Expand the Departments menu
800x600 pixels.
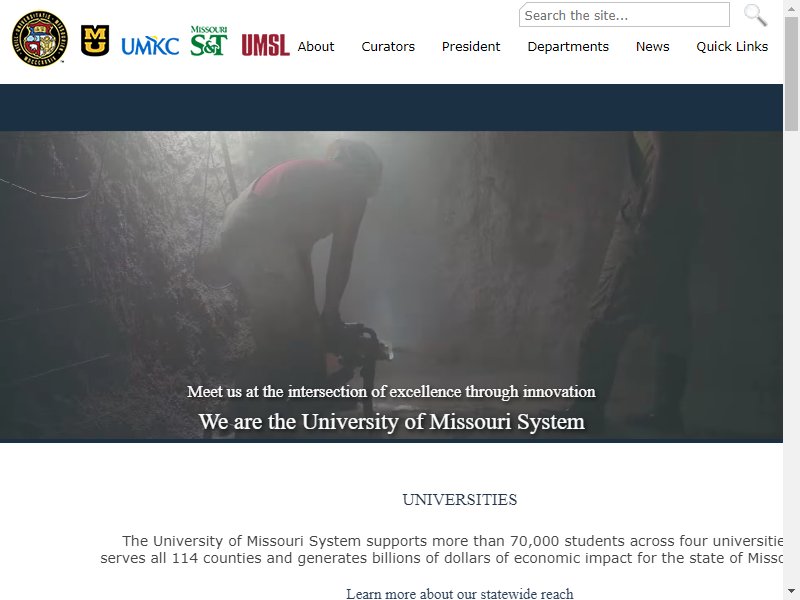coord(568,46)
